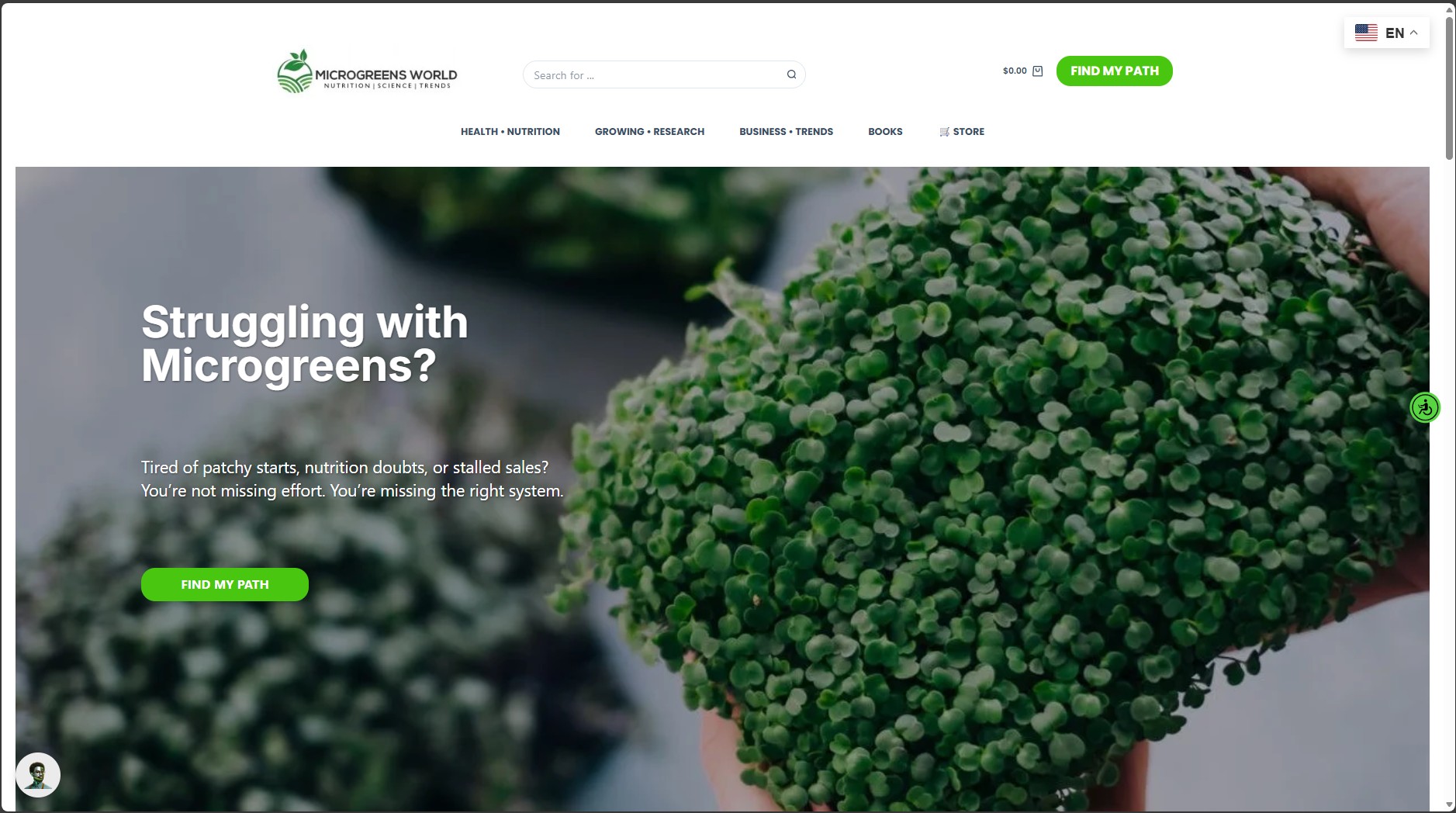
Task: Click the Microgreens World logo
Action: [x=367, y=71]
